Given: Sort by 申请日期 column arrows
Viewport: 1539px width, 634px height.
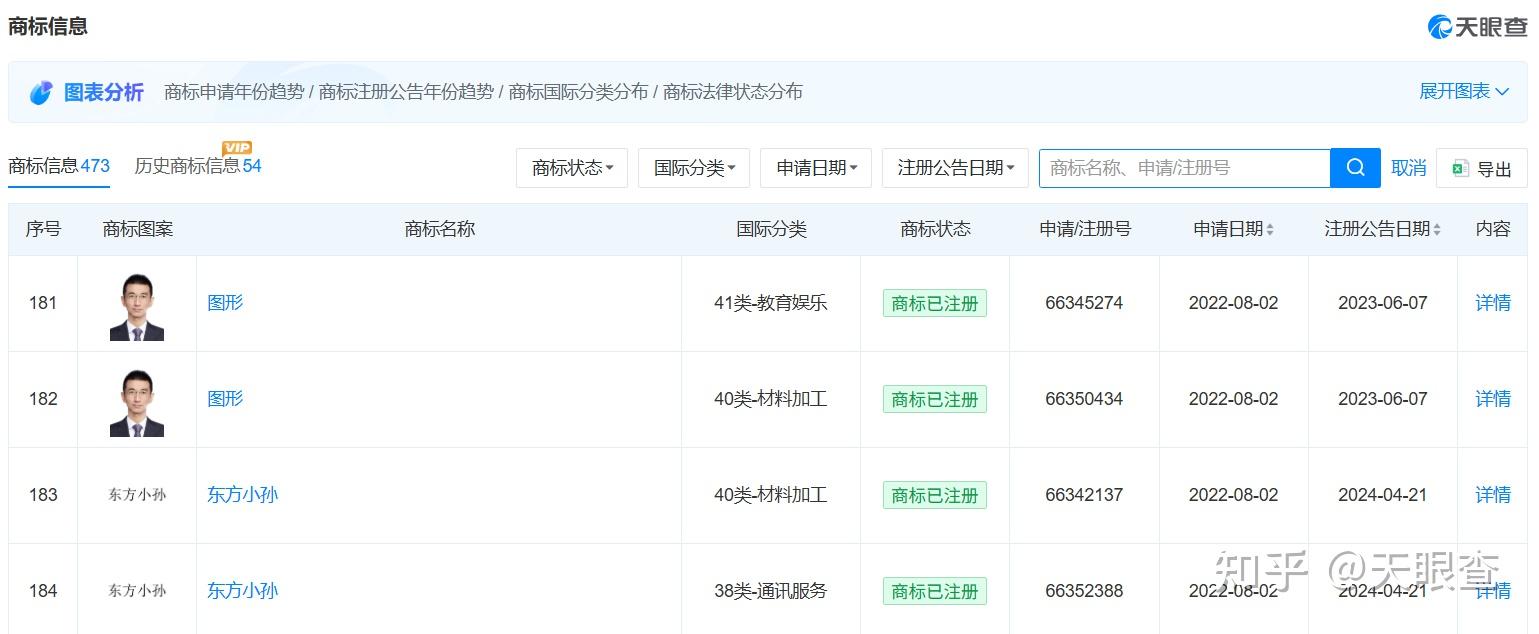Looking at the screenshot, I should [x=1270, y=230].
